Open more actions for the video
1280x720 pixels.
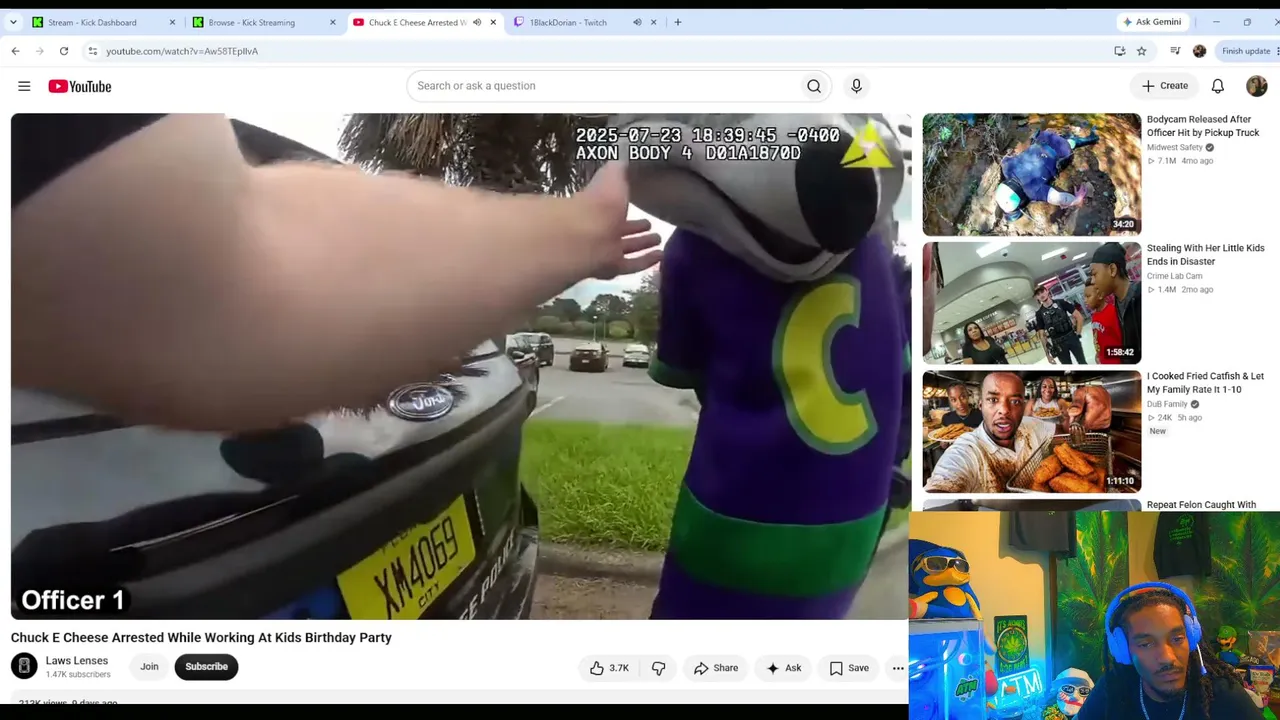[898, 668]
